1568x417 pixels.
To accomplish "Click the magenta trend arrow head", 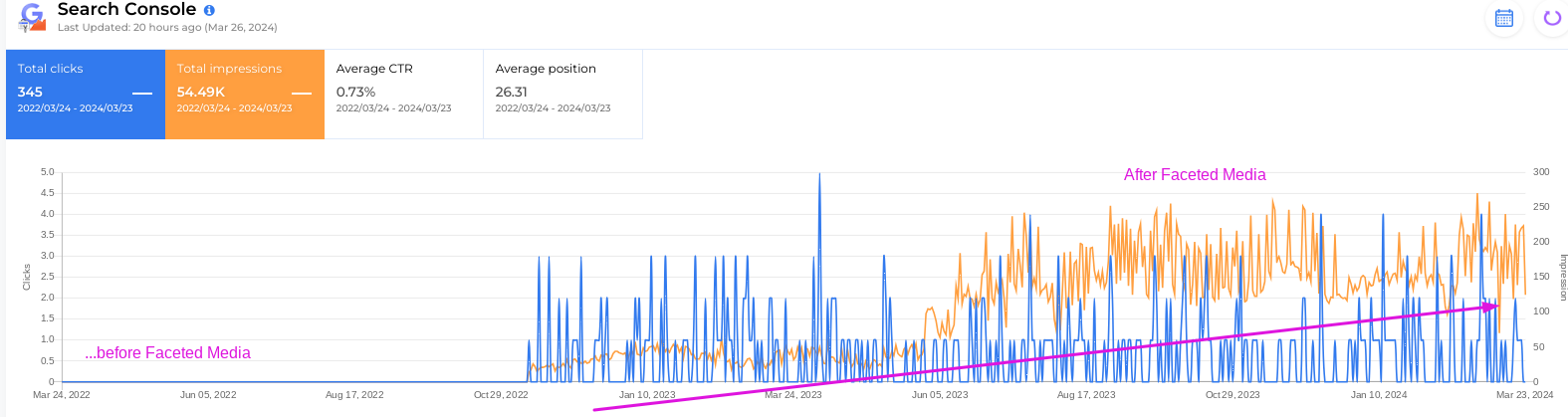I will coord(1490,308).
